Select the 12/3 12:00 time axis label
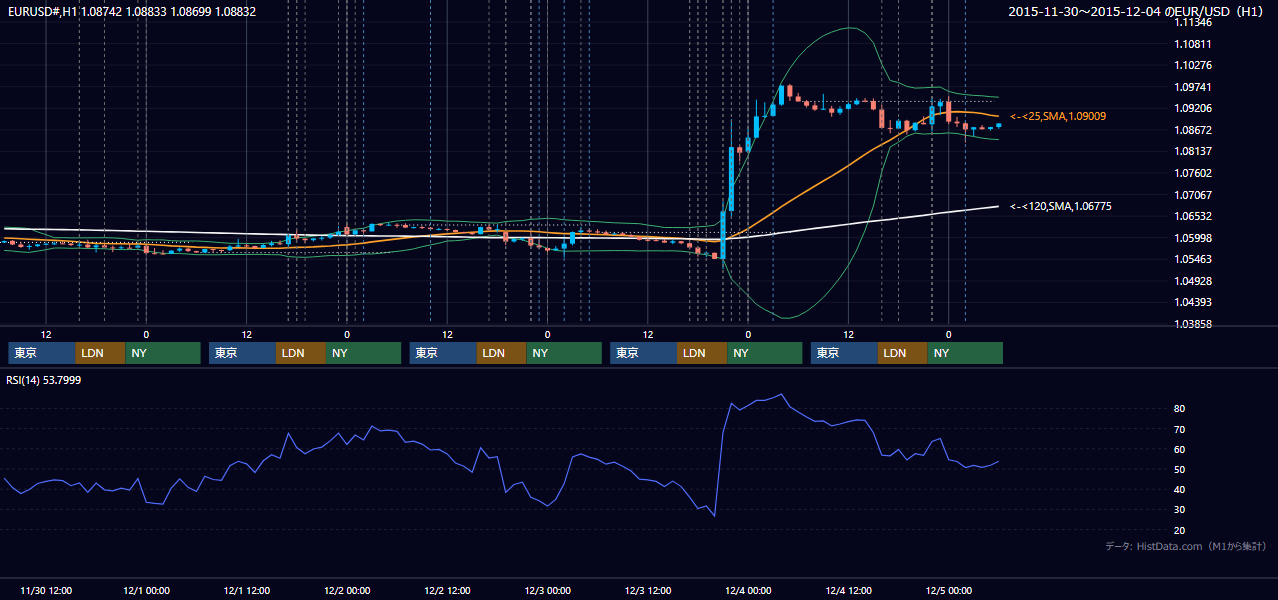 click(x=648, y=590)
